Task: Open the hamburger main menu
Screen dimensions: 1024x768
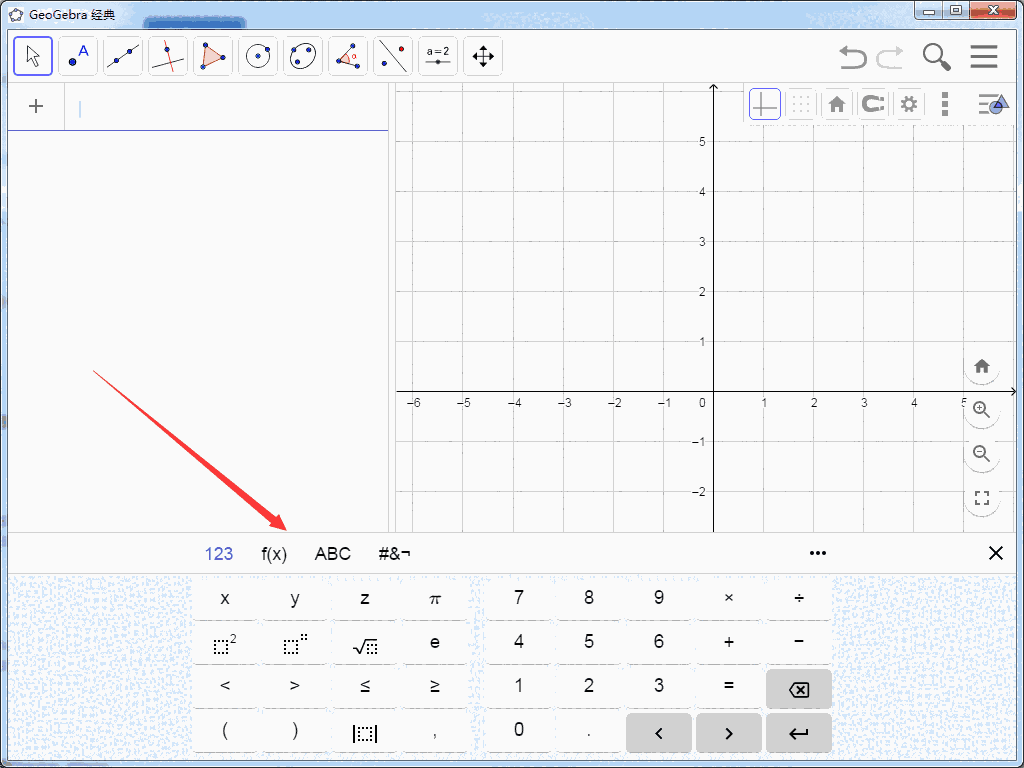Action: pyautogui.click(x=984, y=57)
